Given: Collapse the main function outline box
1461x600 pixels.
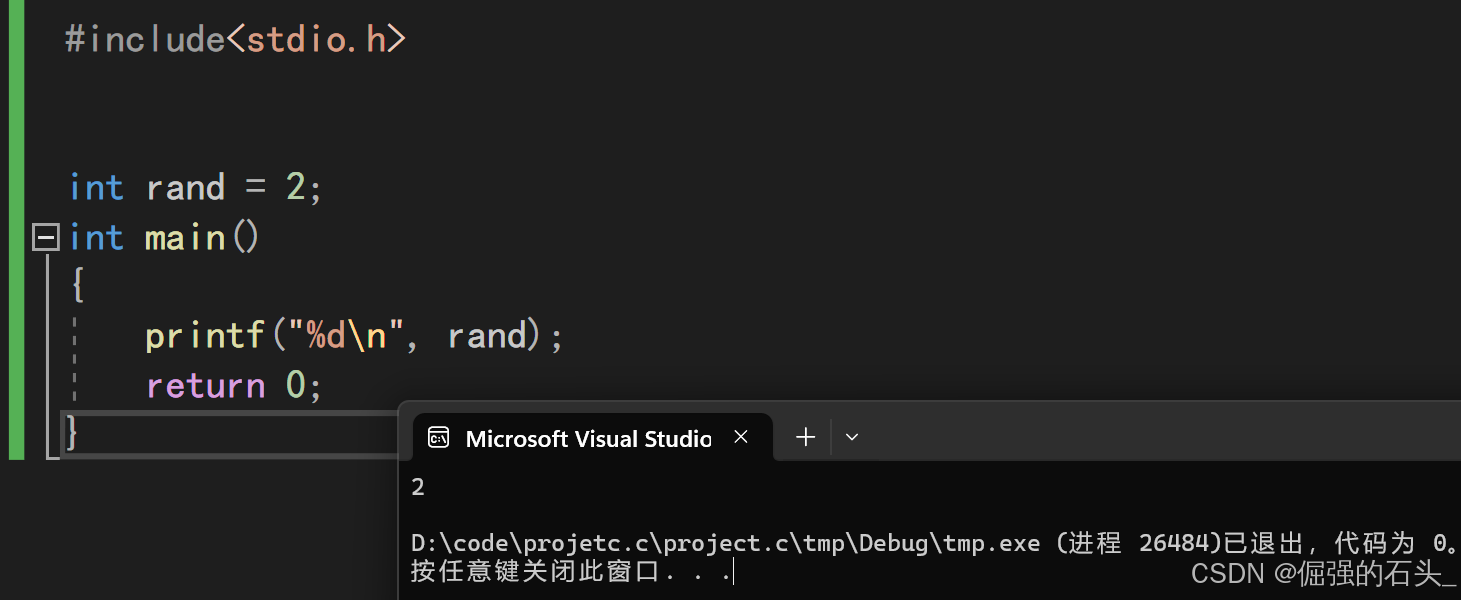Looking at the screenshot, I should 46,238.
